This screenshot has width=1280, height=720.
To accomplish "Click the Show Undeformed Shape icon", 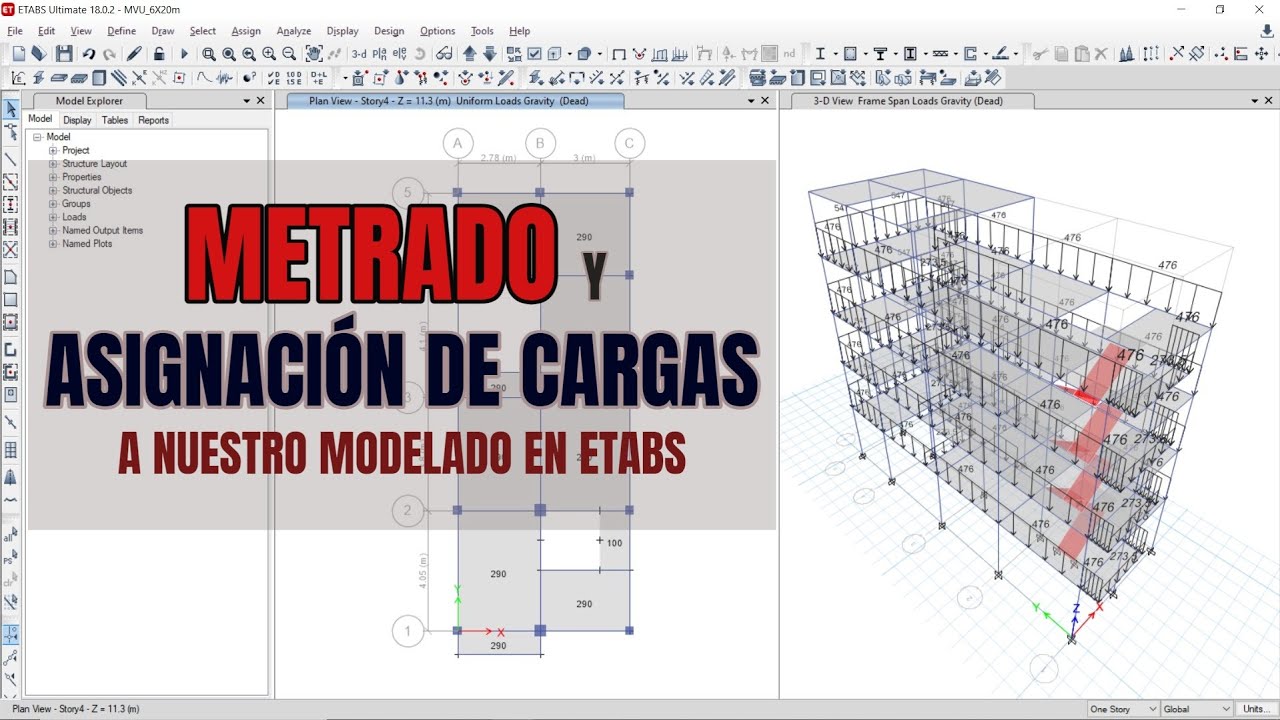I will [619, 53].
